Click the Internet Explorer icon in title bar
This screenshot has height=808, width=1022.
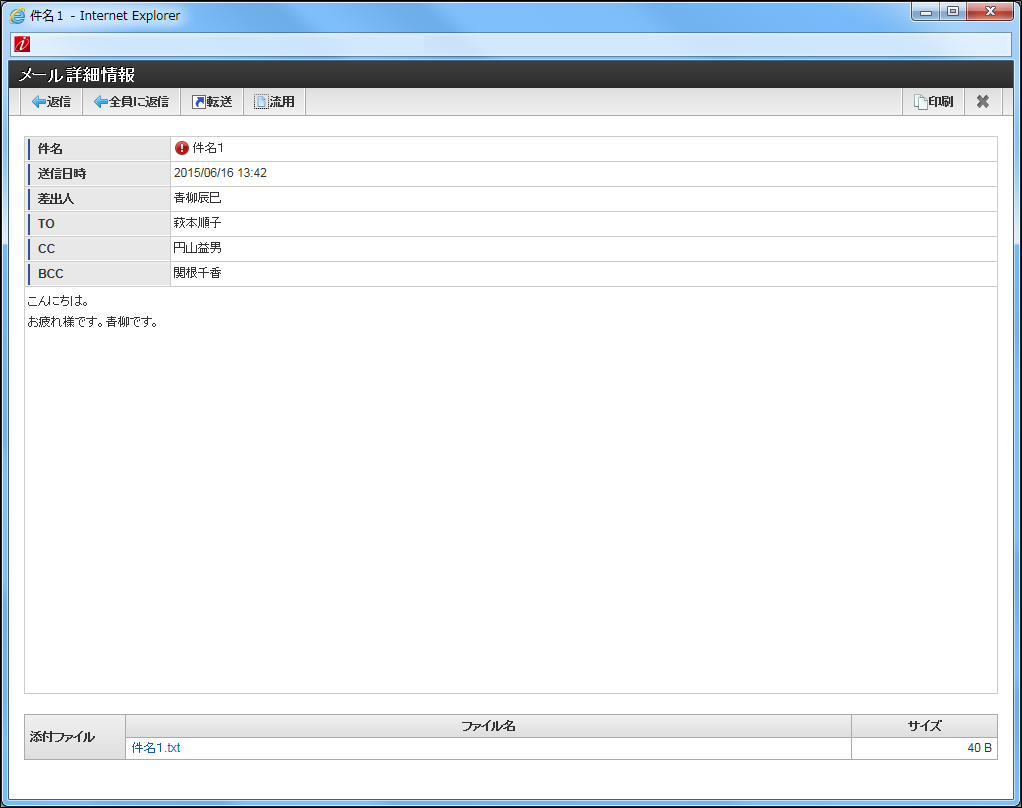coord(17,15)
